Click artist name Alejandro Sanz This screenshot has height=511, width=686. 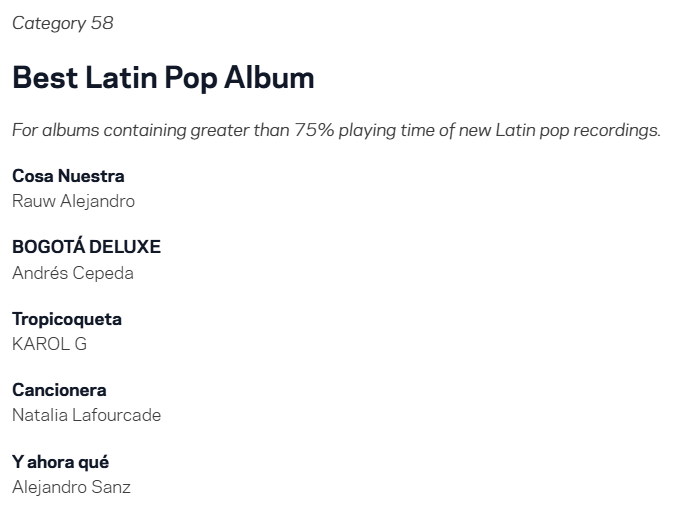(x=71, y=487)
